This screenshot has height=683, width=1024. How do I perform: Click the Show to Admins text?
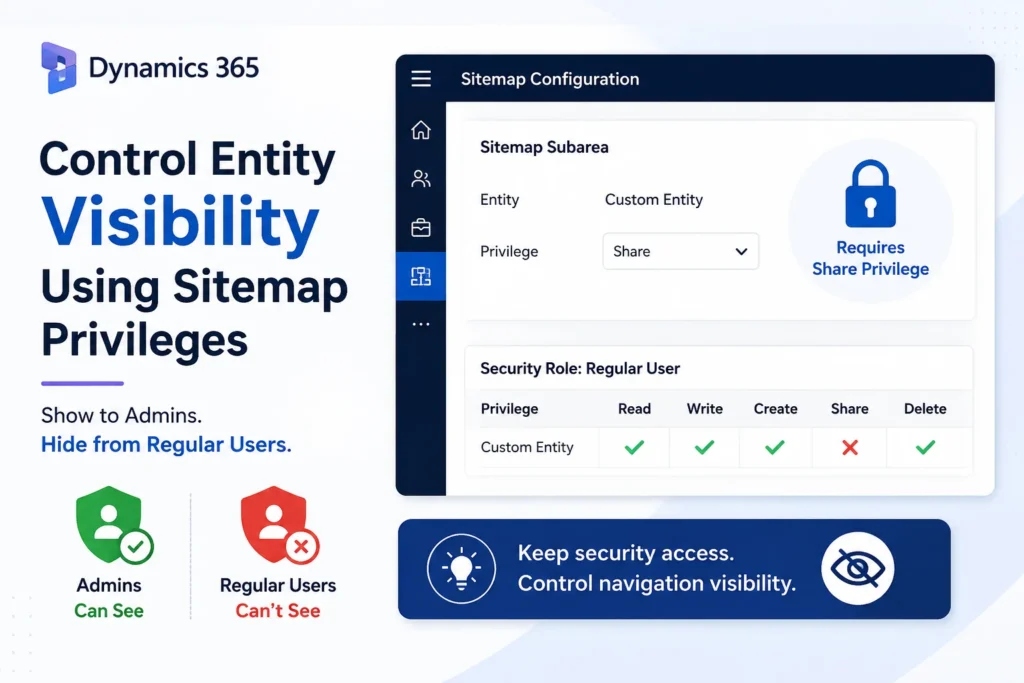click(121, 415)
